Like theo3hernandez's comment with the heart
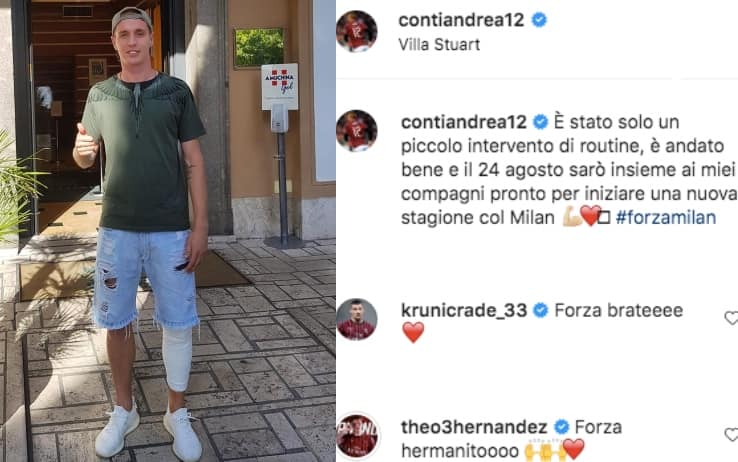Image resolution: width=738 pixels, height=462 pixels. [x=731, y=435]
